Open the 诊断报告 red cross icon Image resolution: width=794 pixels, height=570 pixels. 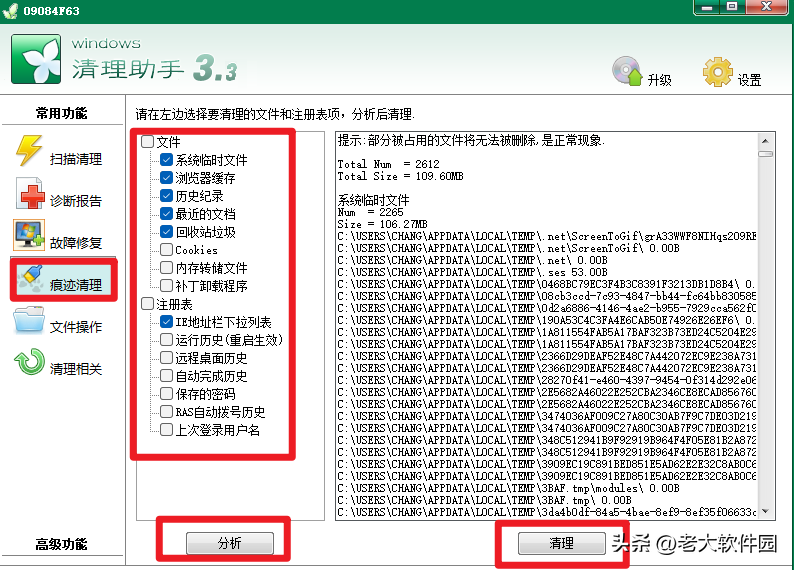30,193
